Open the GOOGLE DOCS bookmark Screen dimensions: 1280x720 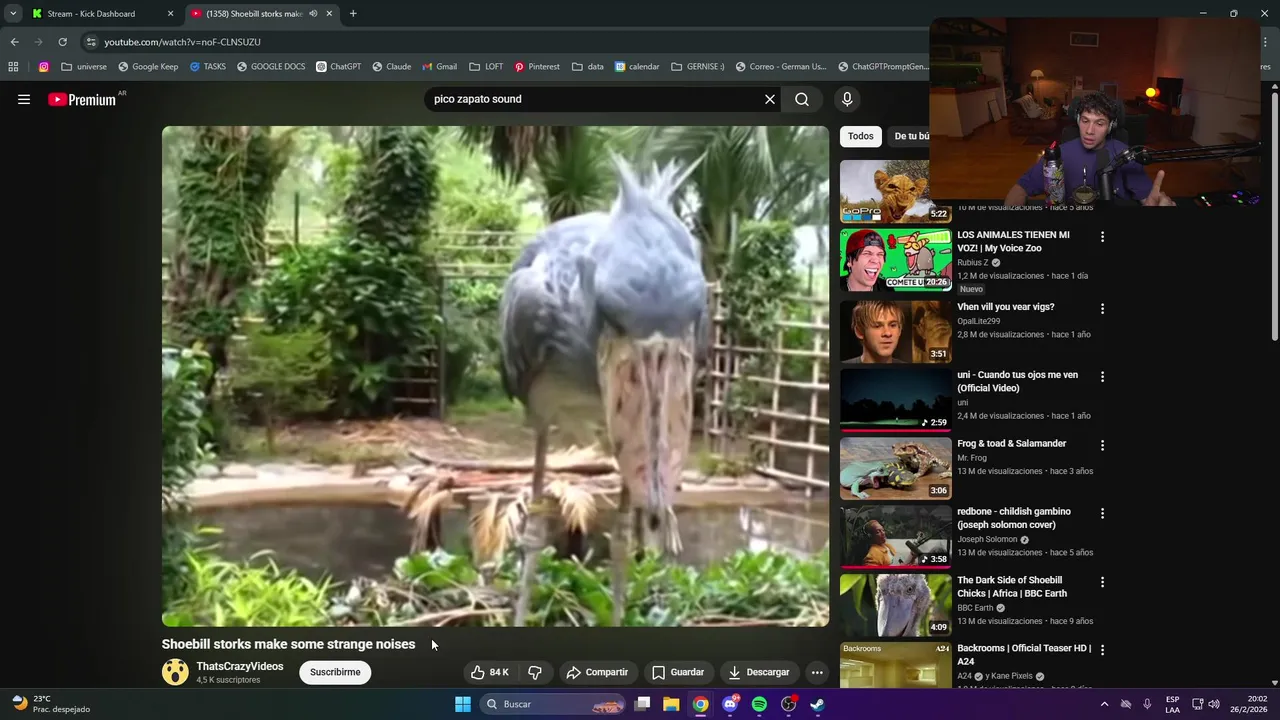tap(271, 67)
